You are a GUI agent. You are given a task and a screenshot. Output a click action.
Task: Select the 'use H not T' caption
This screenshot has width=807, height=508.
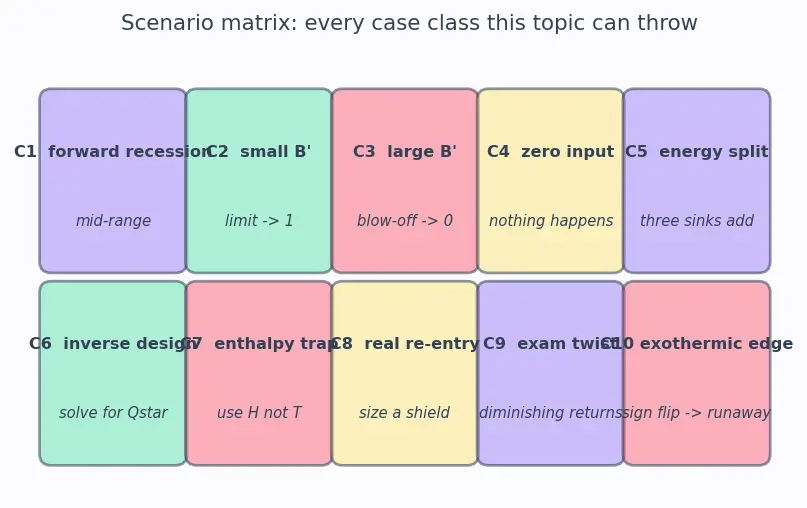pos(259,413)
